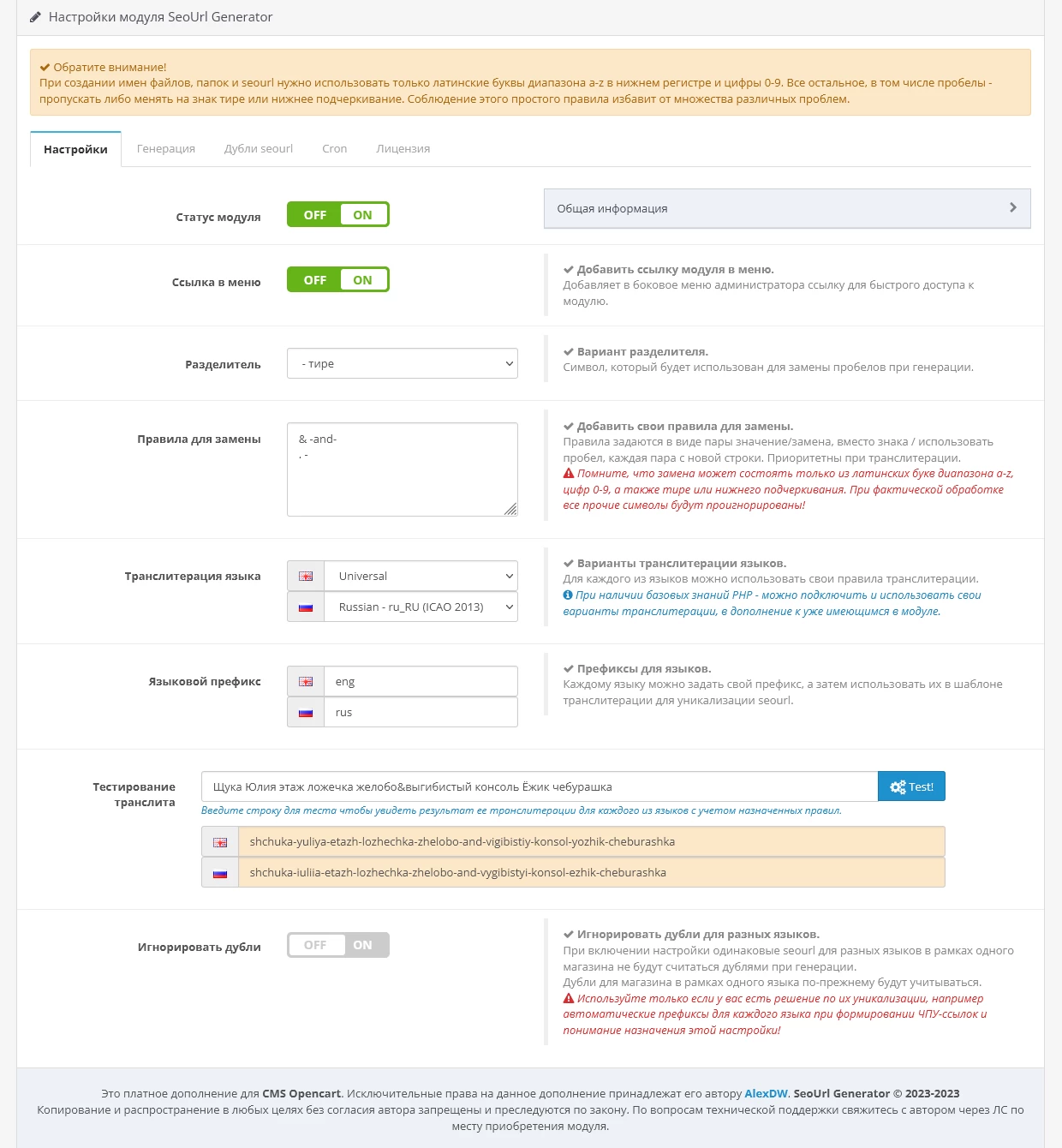Enable the Игнорировать дубли switch
1062x1148 pixels.
[338, 945]
